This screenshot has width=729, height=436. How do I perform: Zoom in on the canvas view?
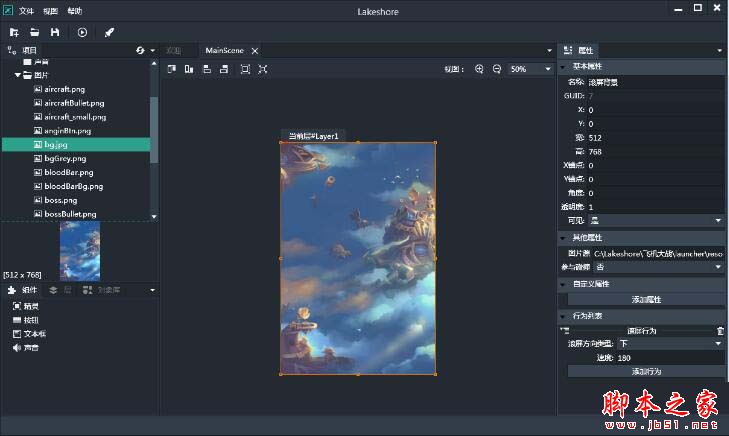pos(479,69)
